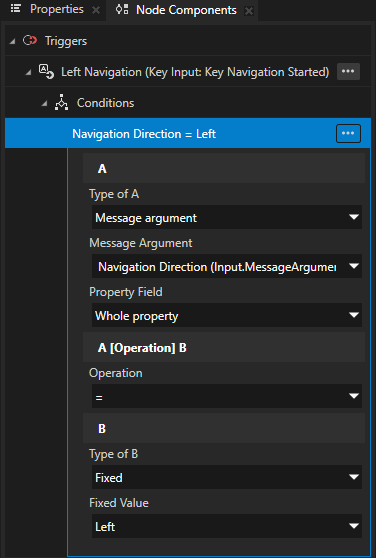The image size is (376, 558).
Task: Open the Property Field dropdown
Action: coord(227,315)
